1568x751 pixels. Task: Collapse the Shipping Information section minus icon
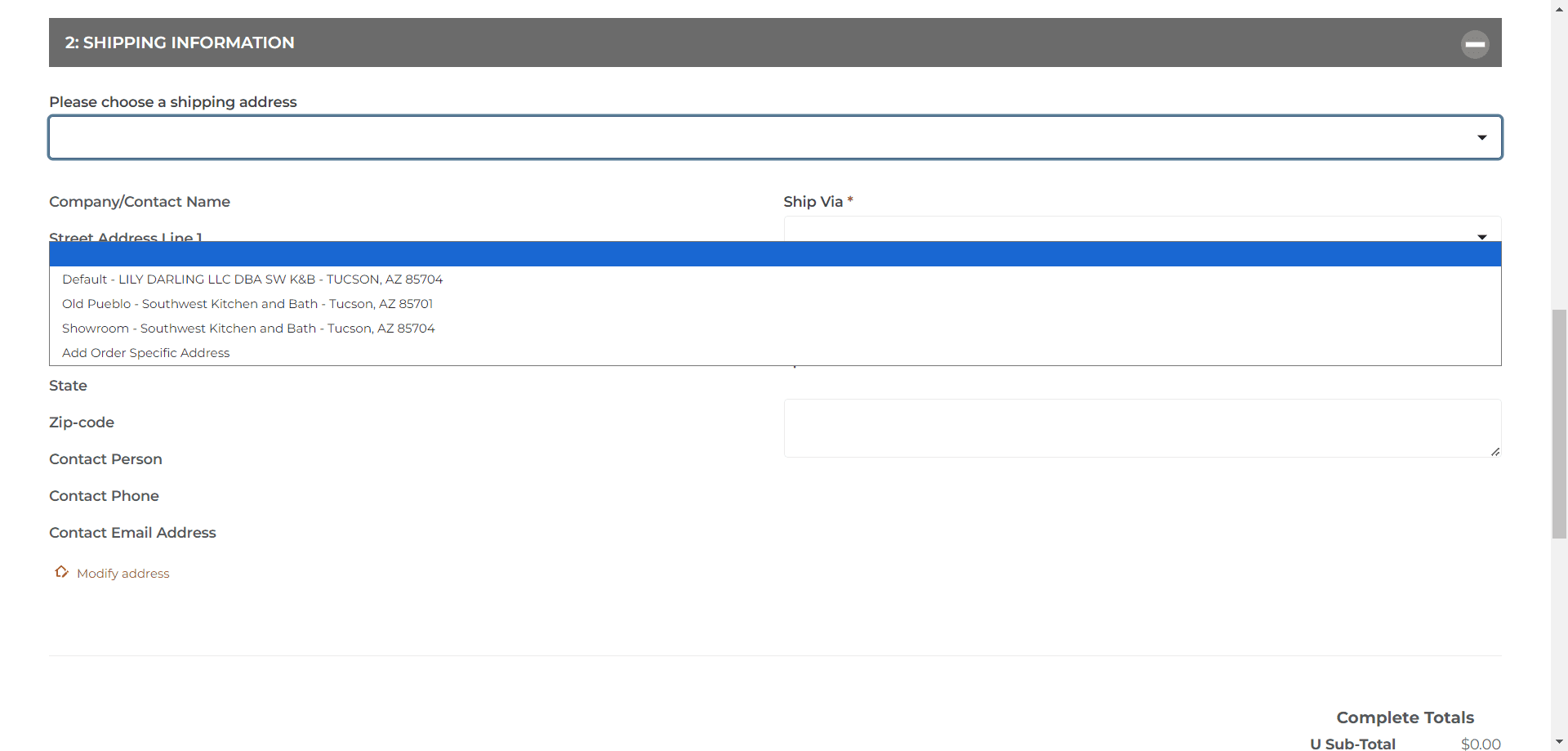click(1475, 44)
